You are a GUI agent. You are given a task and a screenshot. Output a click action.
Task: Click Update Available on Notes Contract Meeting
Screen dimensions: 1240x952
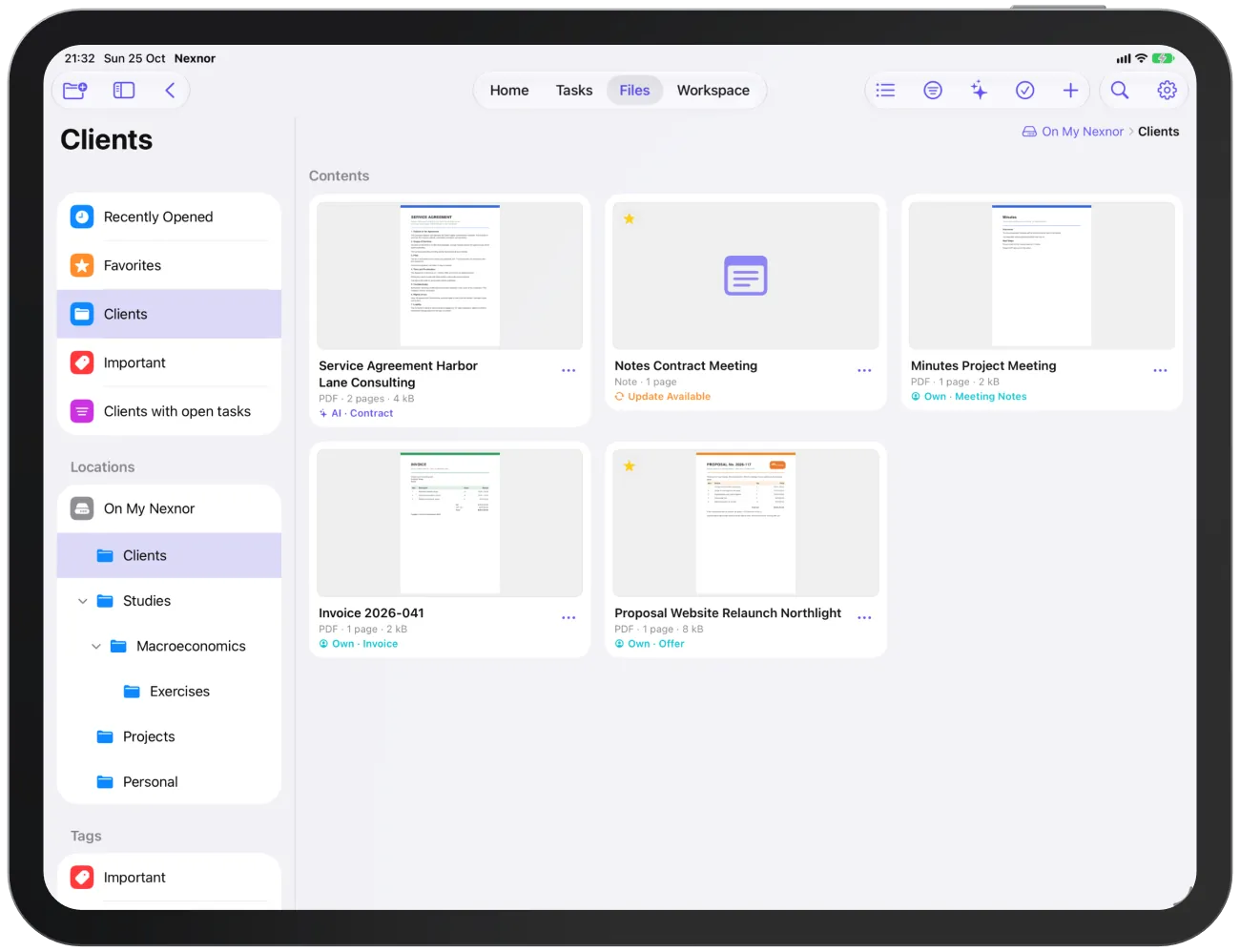pos(663,397)
